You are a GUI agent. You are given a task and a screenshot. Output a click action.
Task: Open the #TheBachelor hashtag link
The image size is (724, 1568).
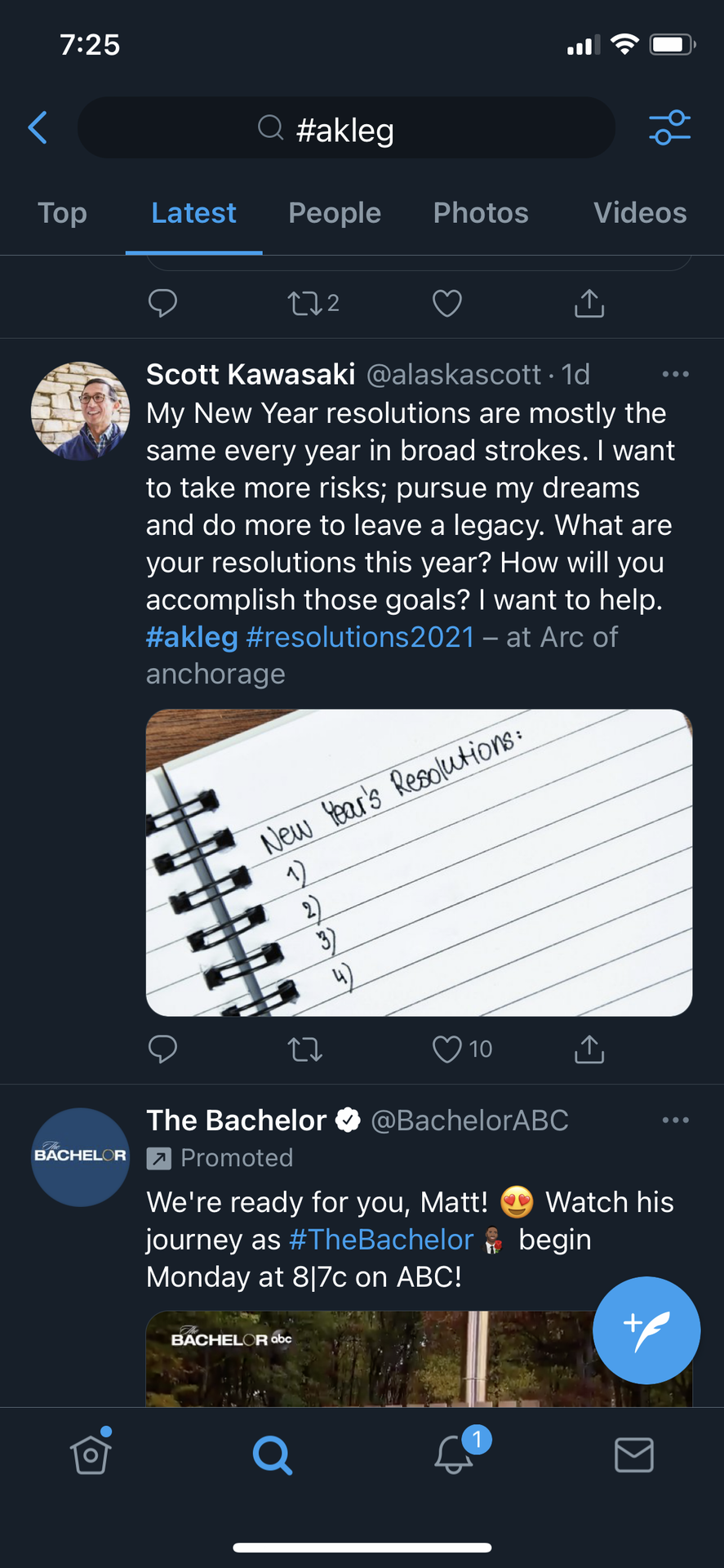(x=381, y=1240)
